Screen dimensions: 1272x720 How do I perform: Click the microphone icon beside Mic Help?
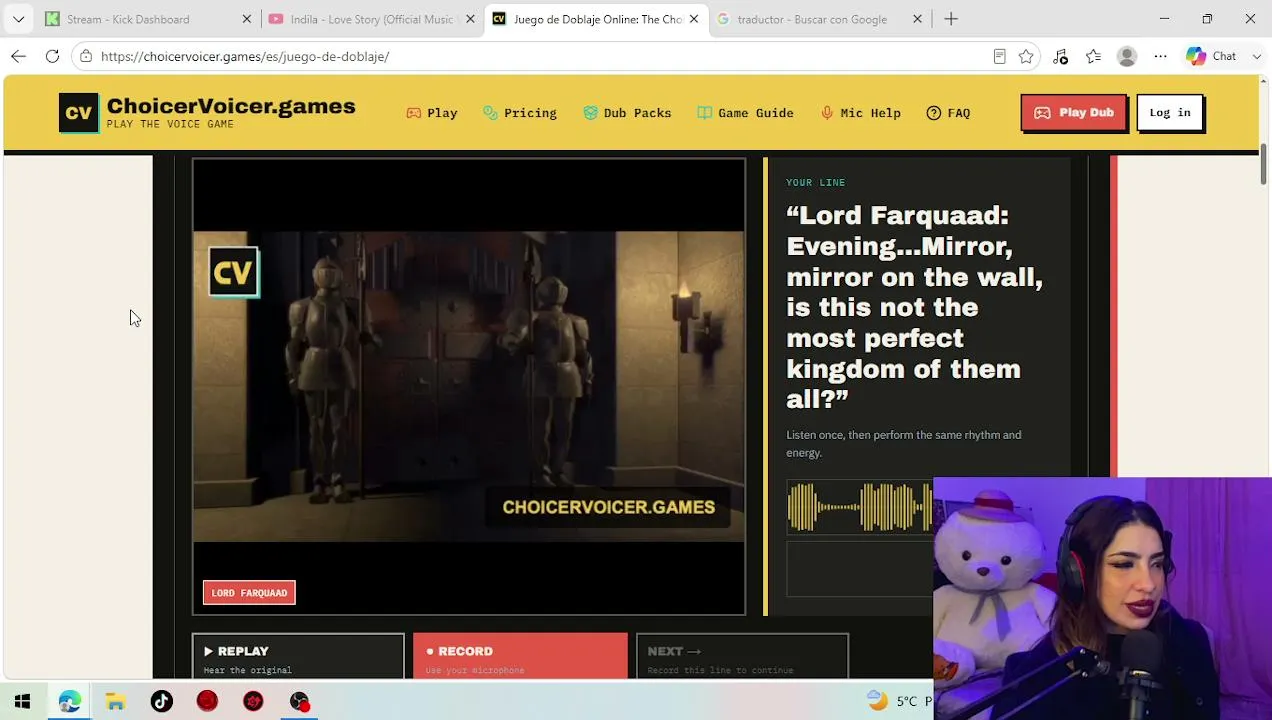point(827,113)
